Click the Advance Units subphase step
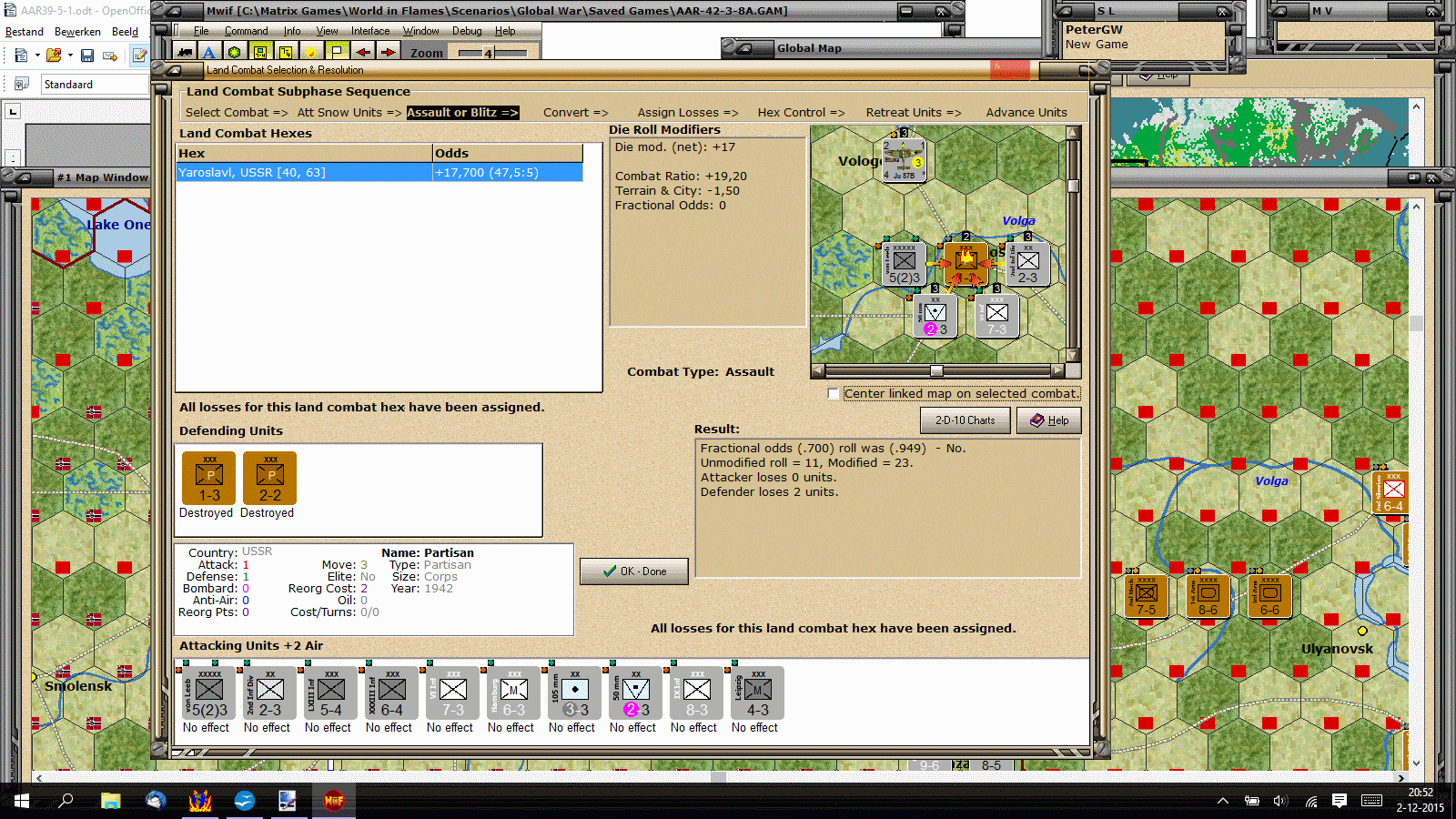This screenshot has height=819, width=1456. tap(1026, 113)
